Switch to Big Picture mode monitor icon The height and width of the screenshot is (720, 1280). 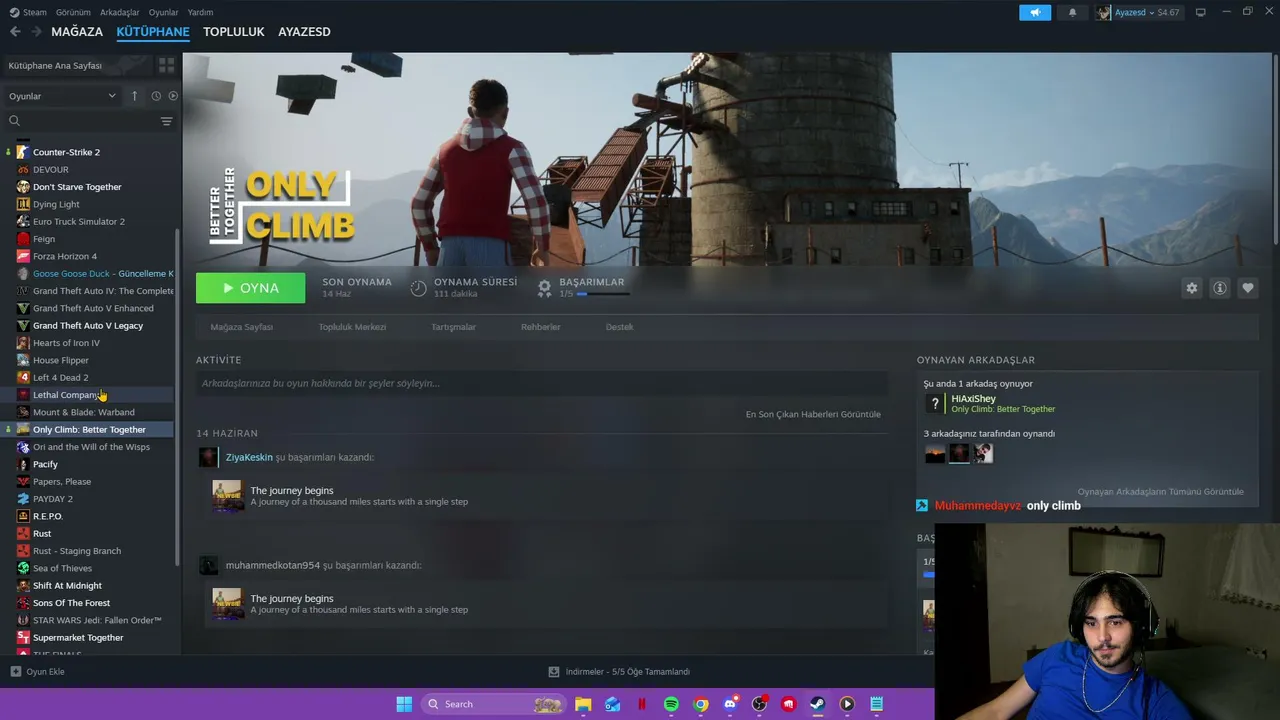pyautogui.click(x=1200, y=12)
